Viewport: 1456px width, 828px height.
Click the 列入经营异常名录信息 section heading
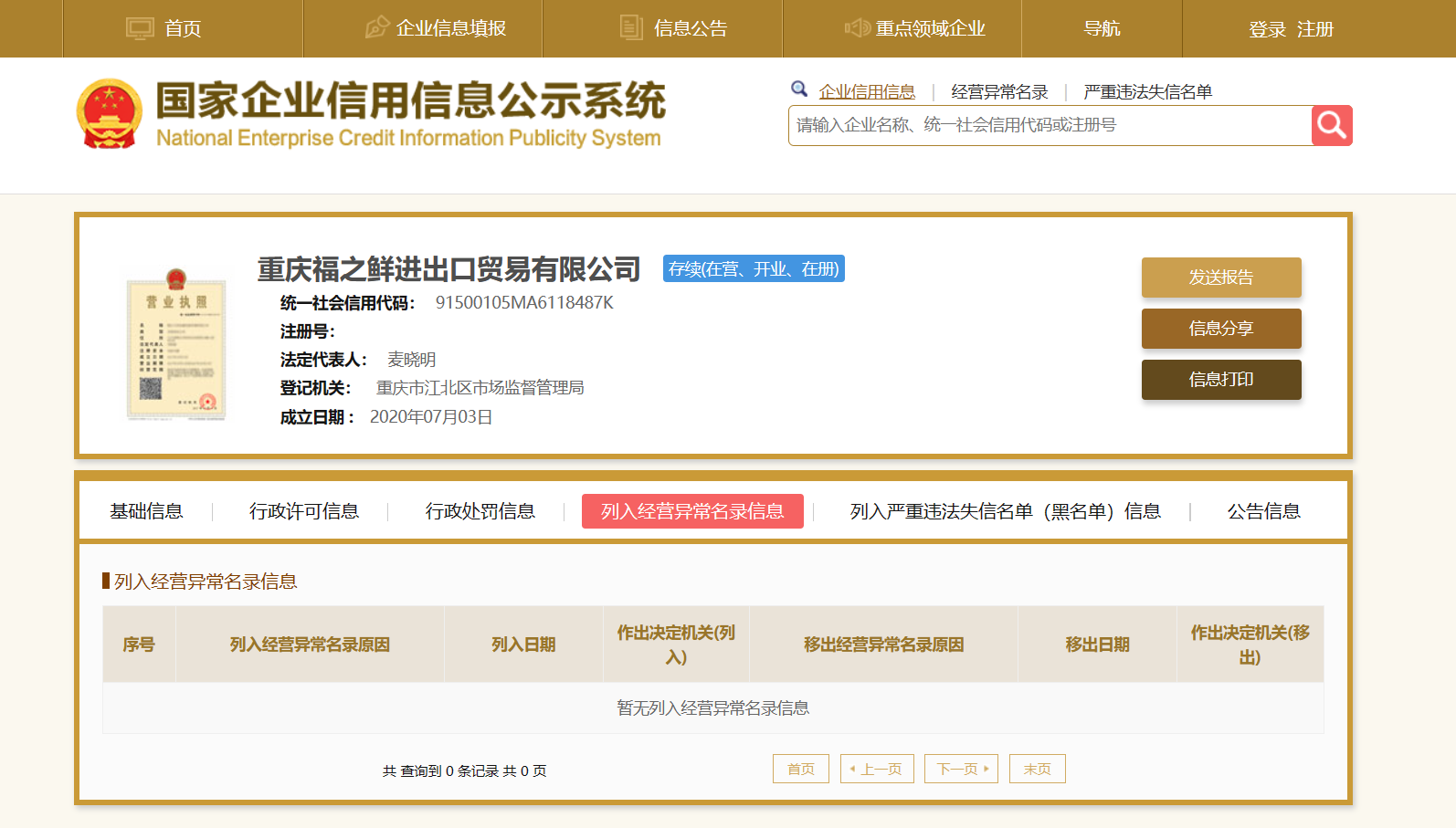click(x=206, y=582)
